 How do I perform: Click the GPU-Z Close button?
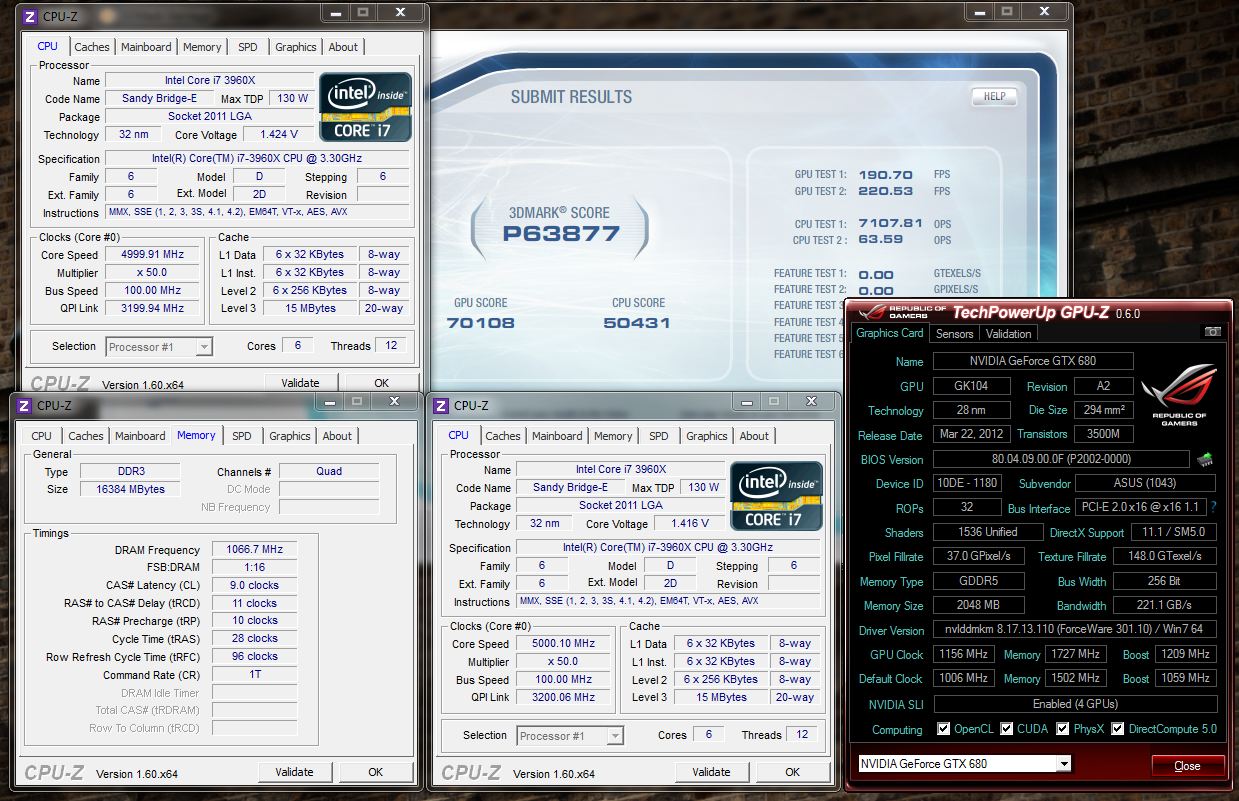click(1187, 766)
